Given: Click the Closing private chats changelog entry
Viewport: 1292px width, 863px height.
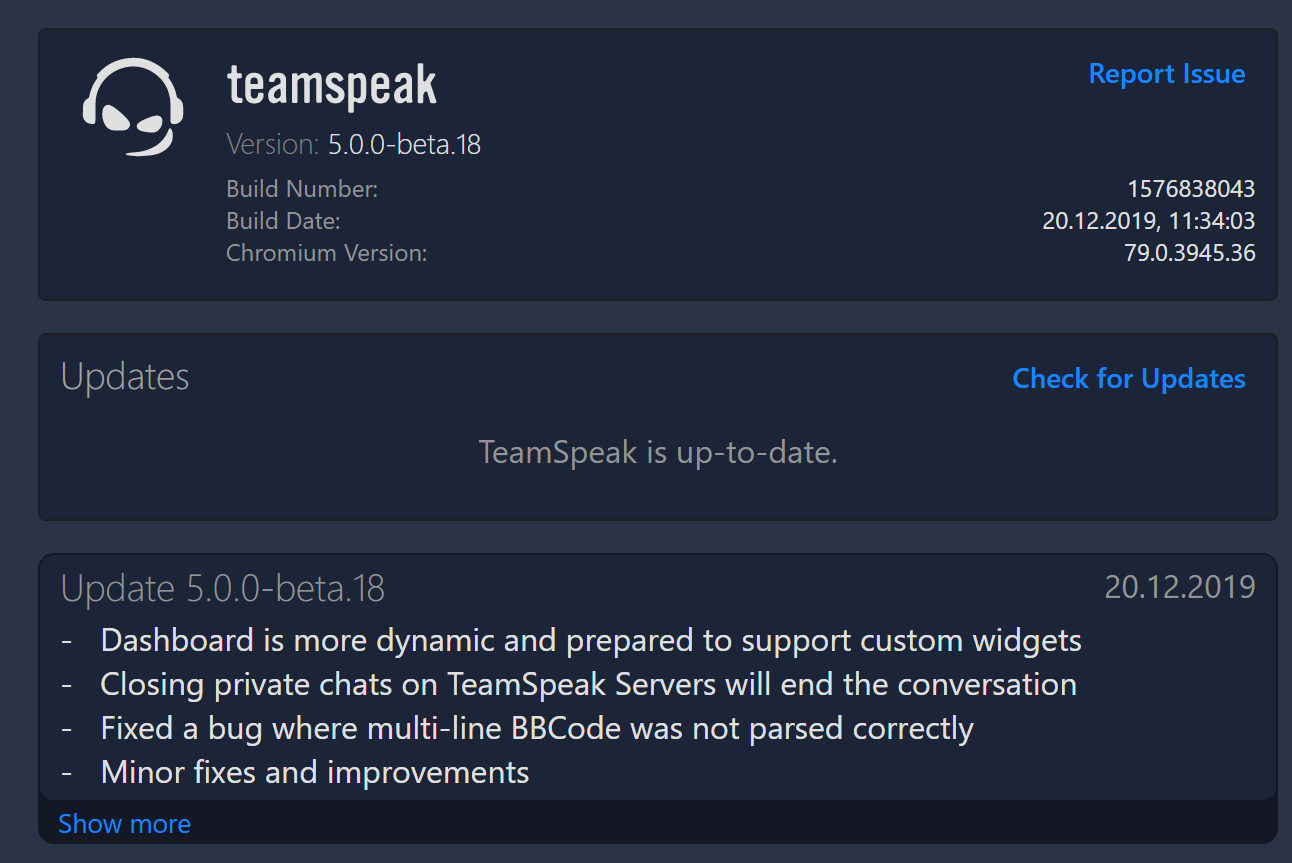Looking at the screenshot, I should (x=588, y=684).
